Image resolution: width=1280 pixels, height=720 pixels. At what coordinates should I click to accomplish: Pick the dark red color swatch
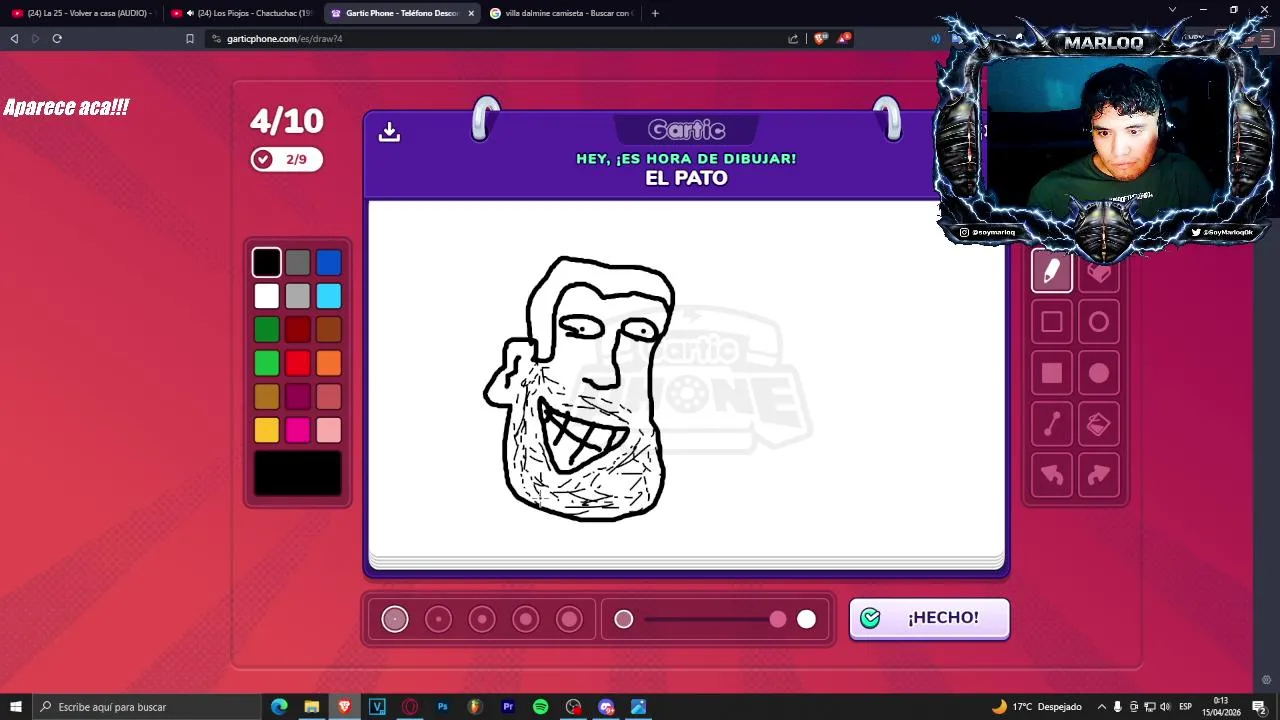[298, 330]
